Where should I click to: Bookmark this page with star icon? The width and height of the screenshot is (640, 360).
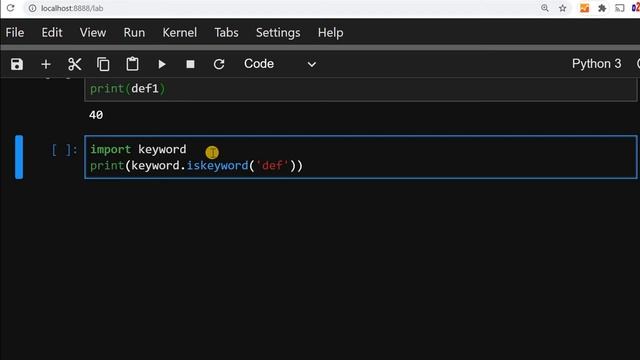click(563, 8)
